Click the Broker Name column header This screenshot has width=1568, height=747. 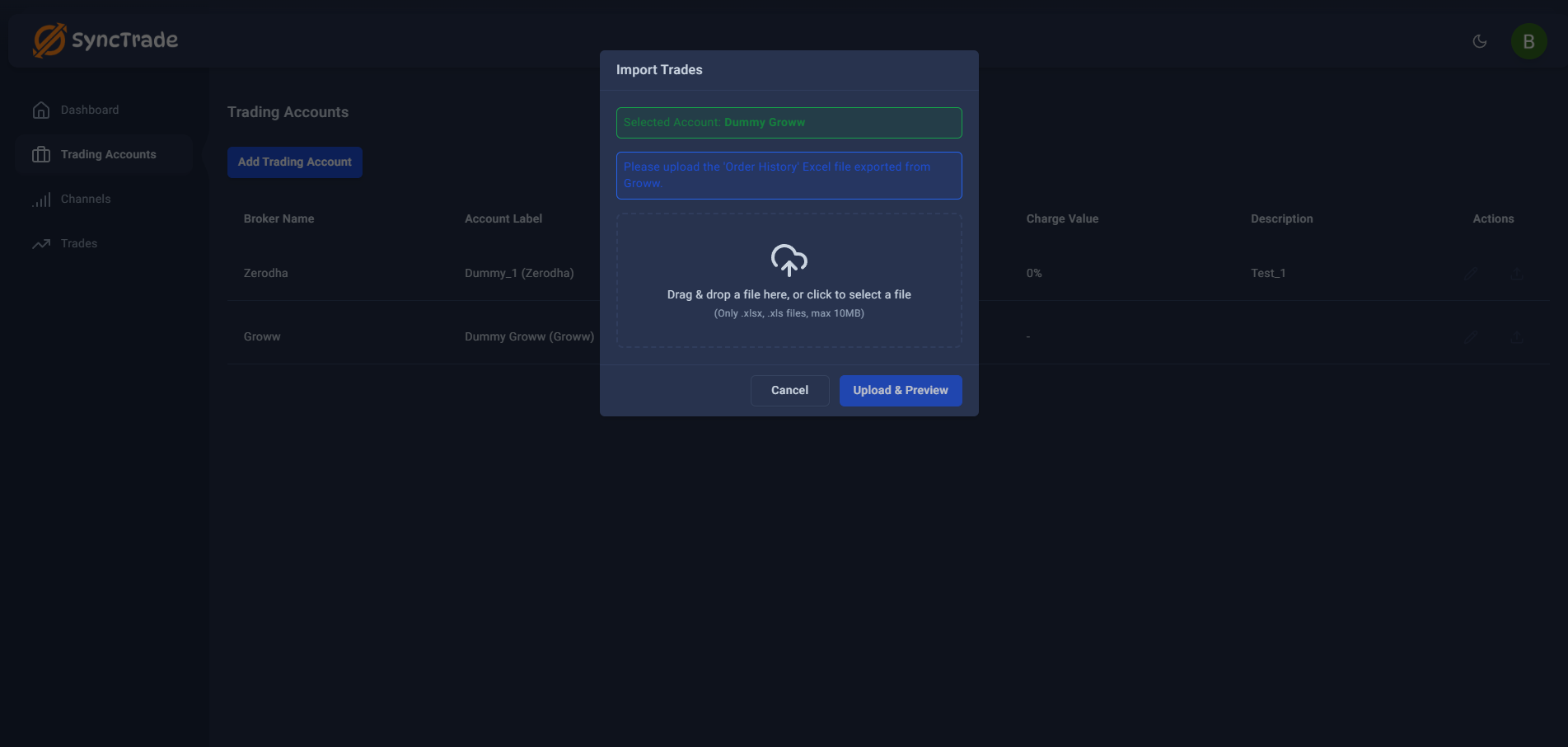click(278, 219)
